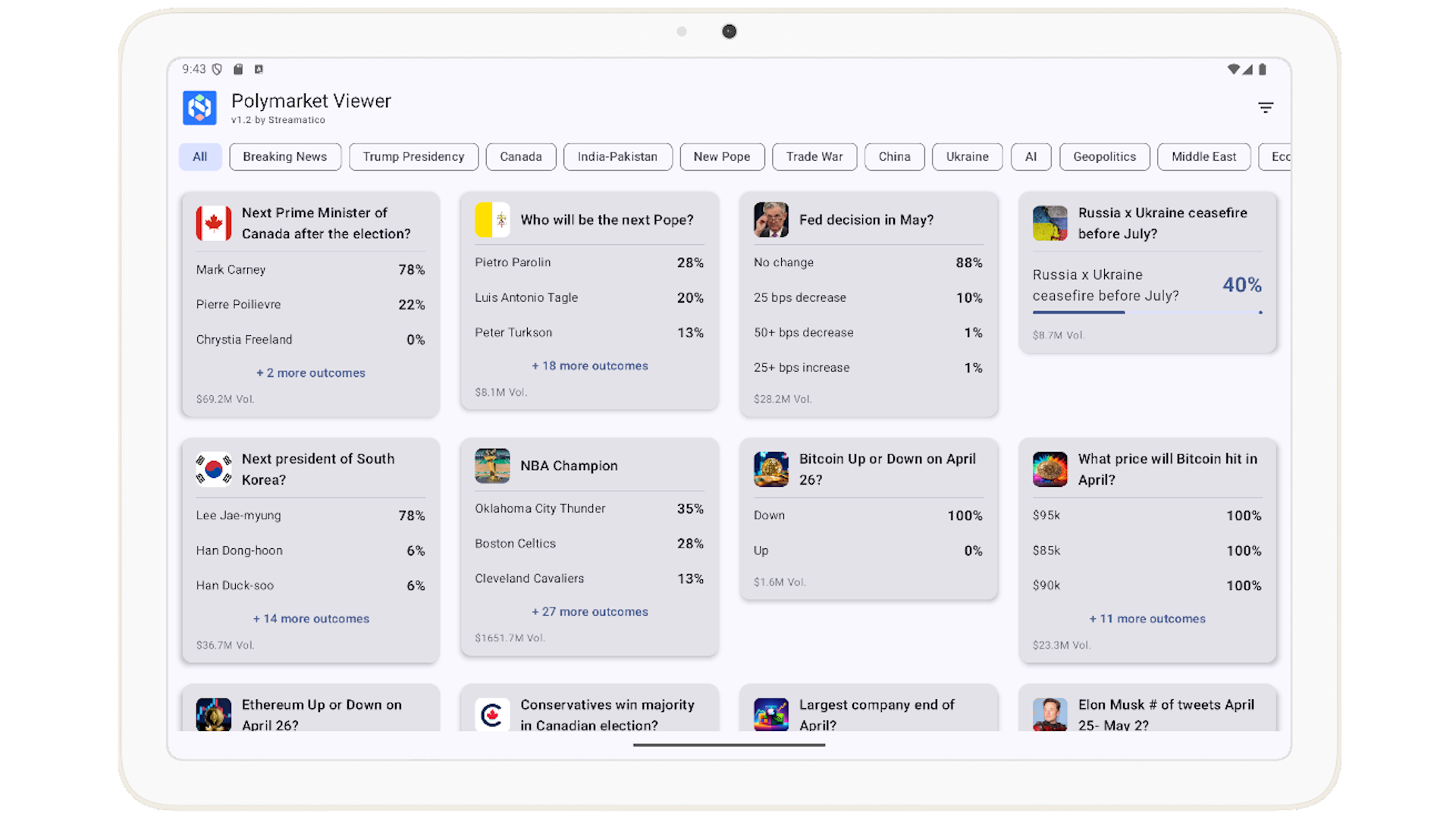Click the Canada flag market icon
Screen dimensions: 1456x819
click(x=214, y=223)
